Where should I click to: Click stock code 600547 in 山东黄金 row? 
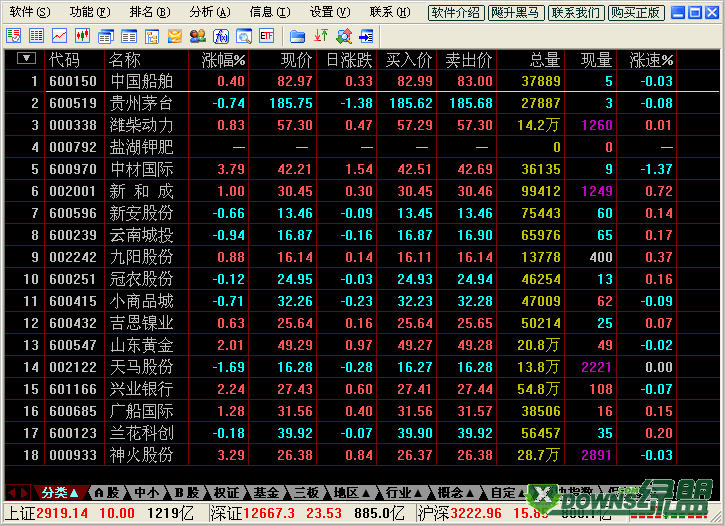click(73, 345)
